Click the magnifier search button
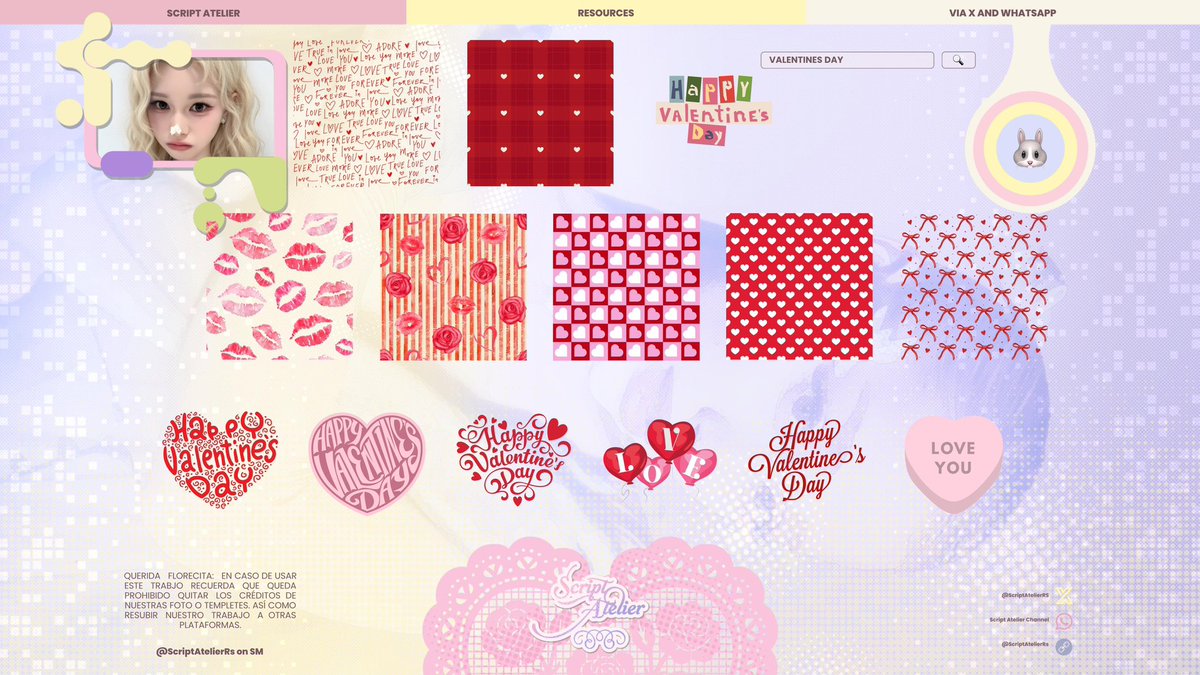This screenshot has width=1200, height=675. pos(958,60)
